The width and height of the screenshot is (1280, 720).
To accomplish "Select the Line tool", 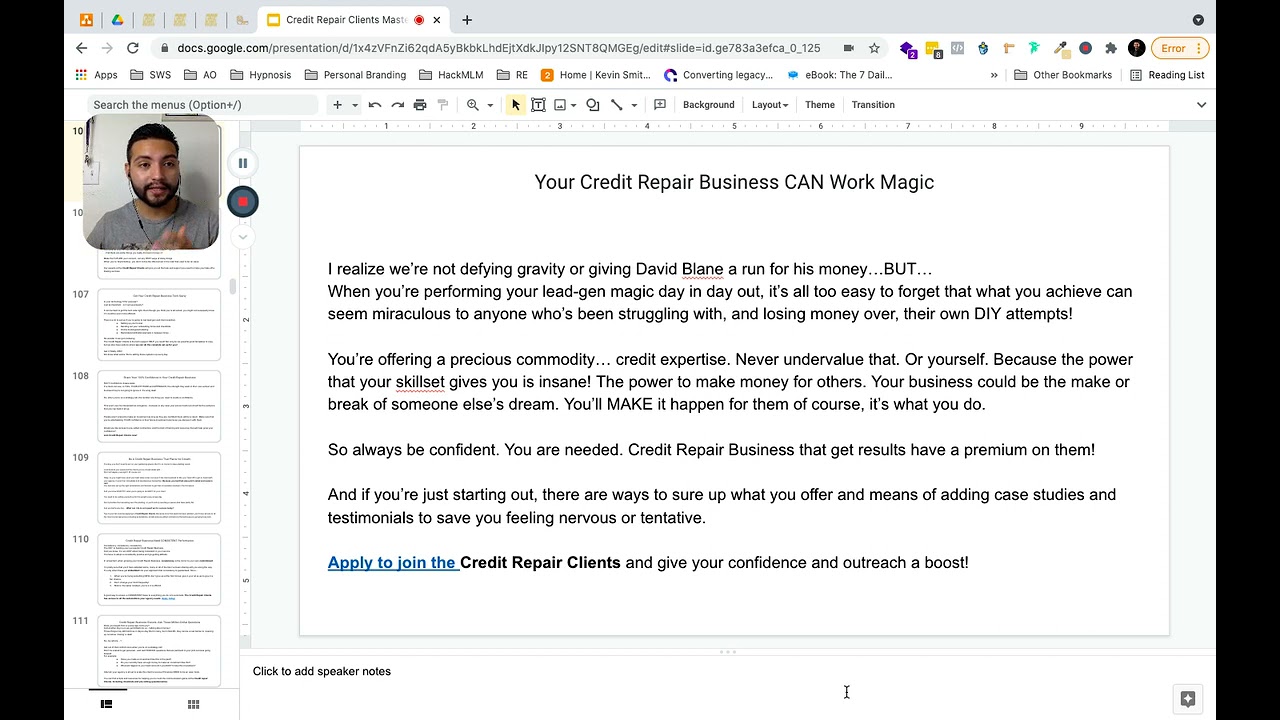I will click(617, 105).
